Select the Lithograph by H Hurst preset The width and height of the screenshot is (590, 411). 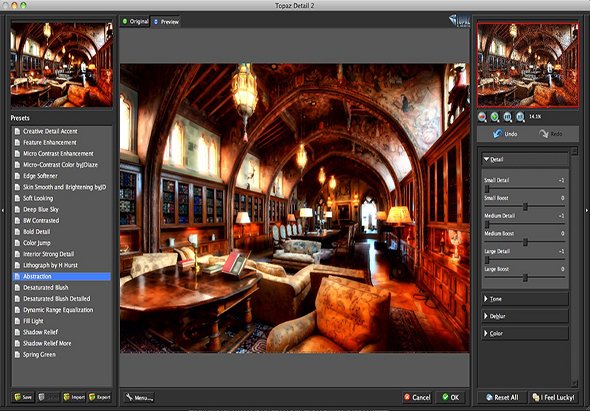(62, 265)
